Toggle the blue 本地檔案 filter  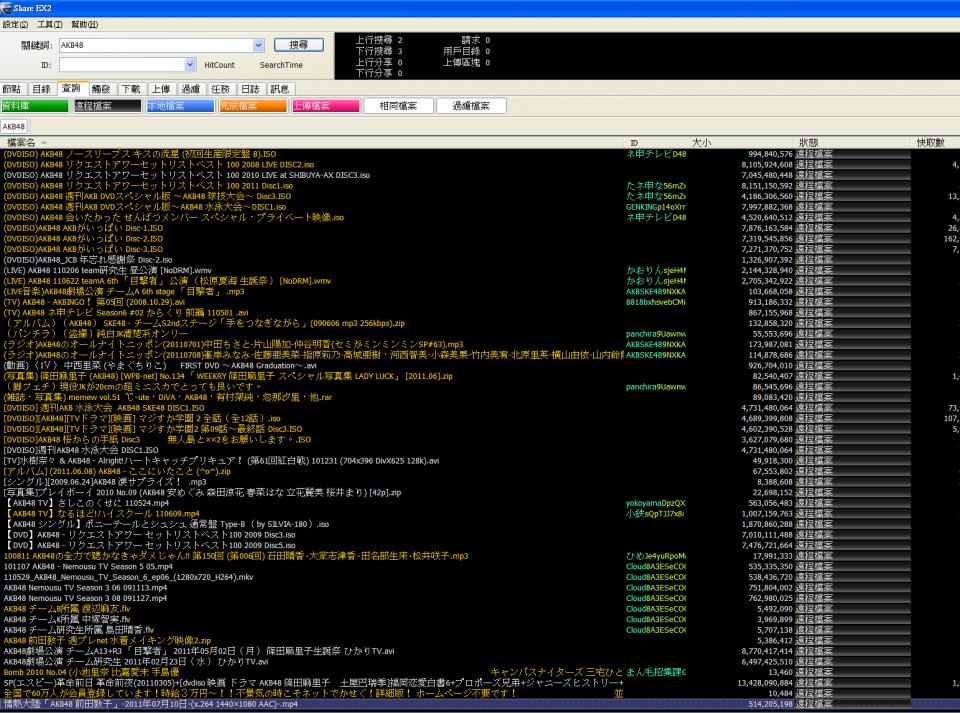coord(179,106)
